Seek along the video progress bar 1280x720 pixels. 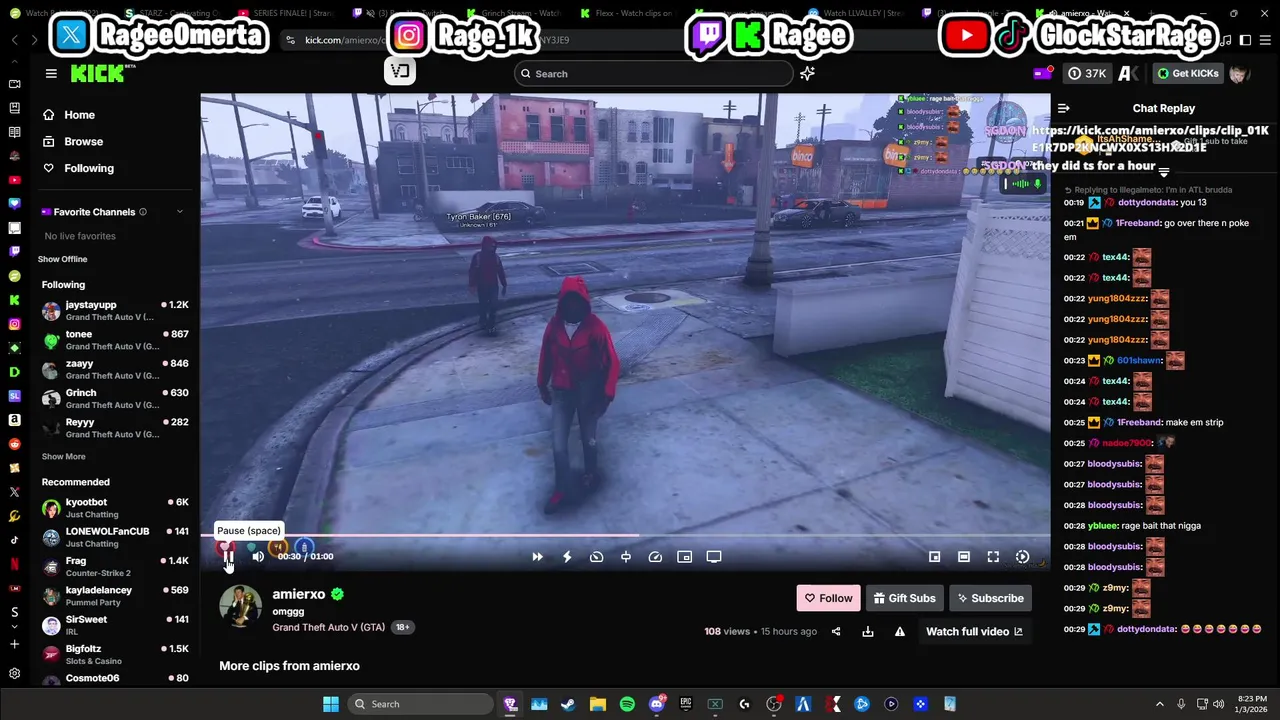point(625,536)
